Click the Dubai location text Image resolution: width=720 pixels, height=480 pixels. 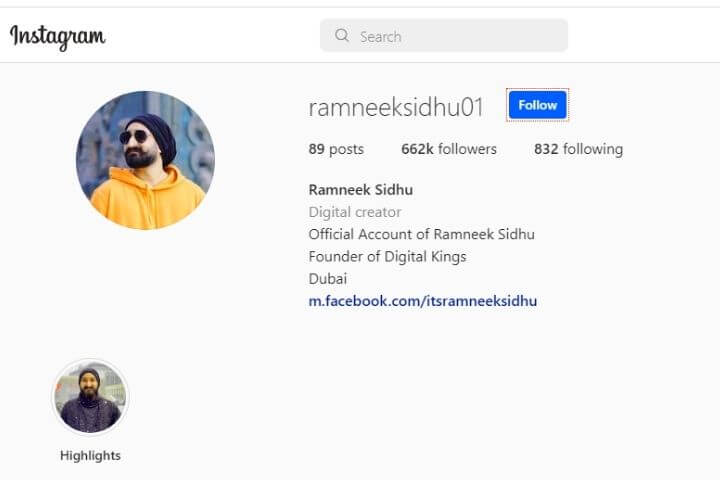[x=327, y=279]
